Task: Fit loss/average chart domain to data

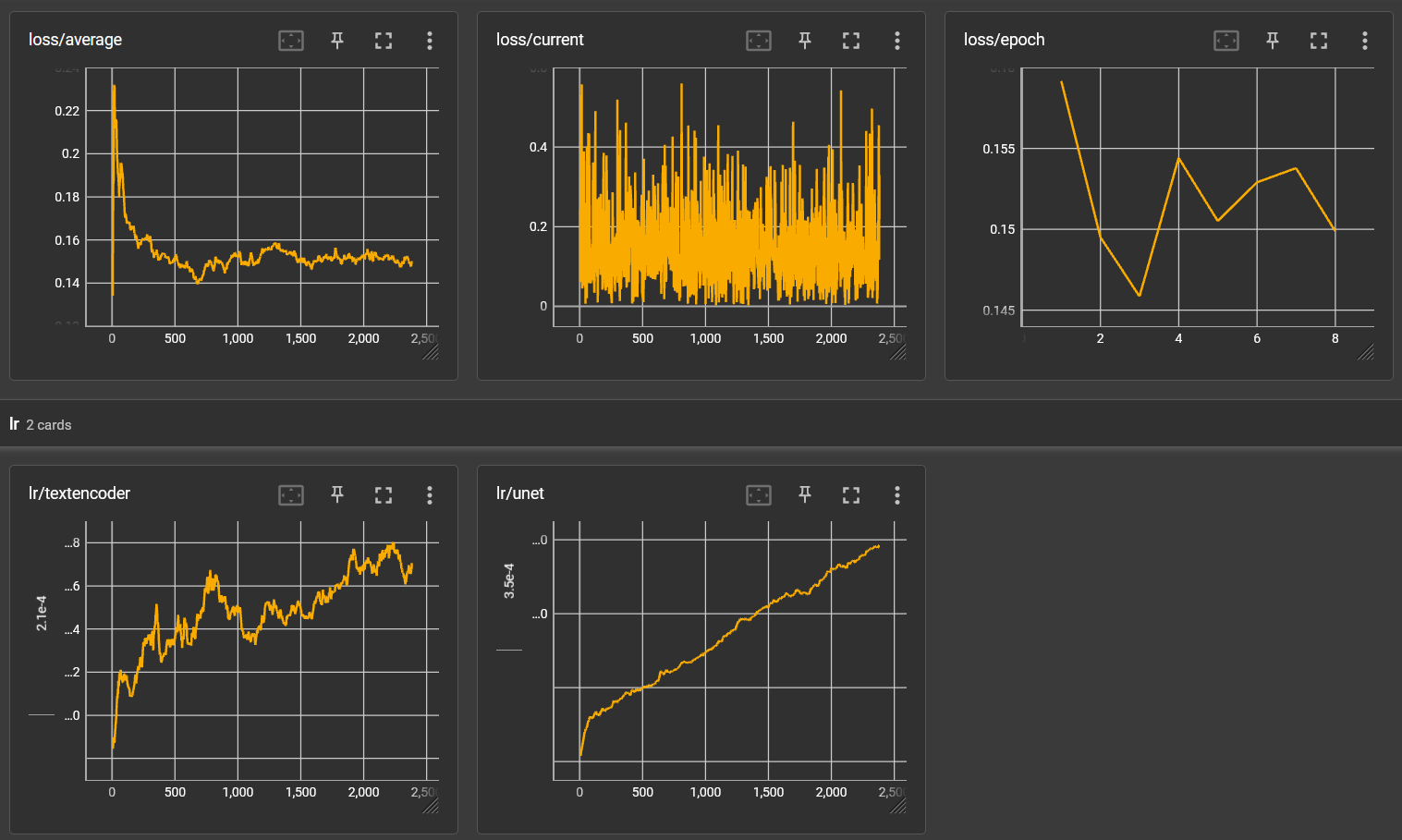Action: pyautogui.click(x=291, y=40)
